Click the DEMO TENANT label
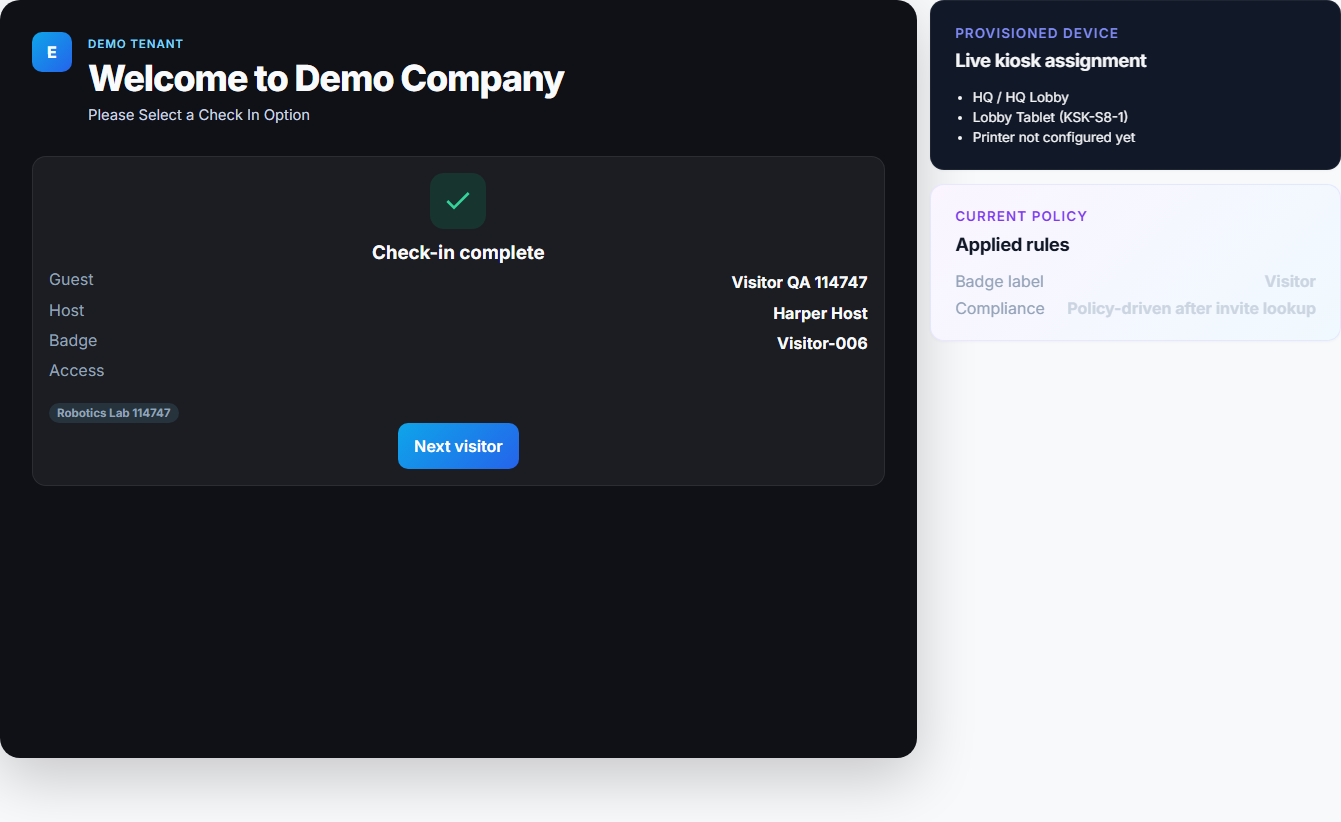 (x=136, y=44)
